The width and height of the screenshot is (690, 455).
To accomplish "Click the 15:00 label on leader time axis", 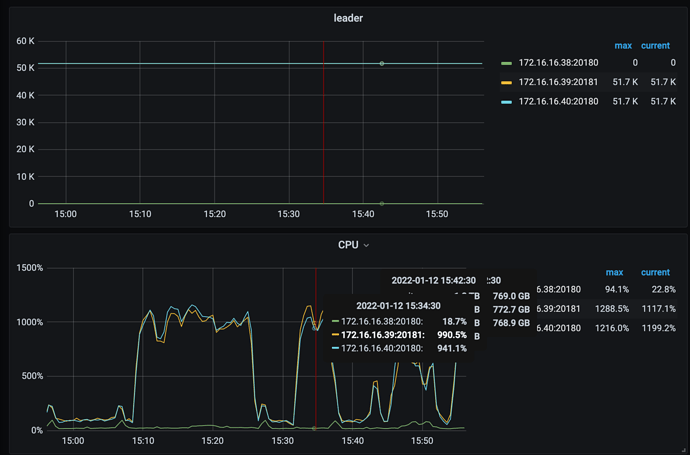I will pos(66,214).
